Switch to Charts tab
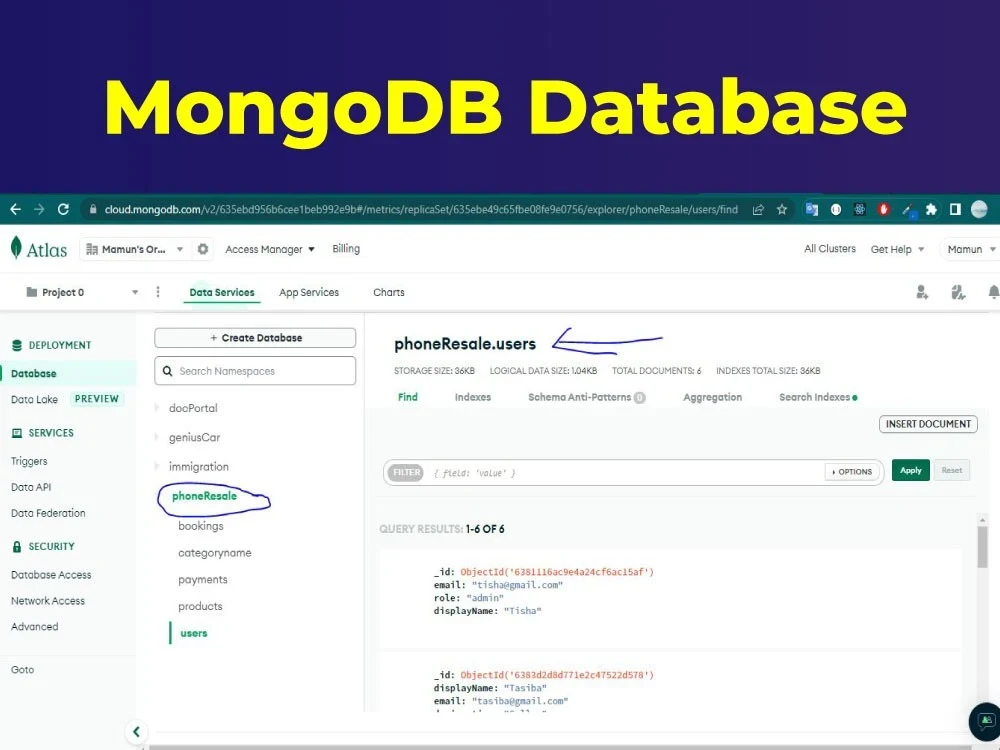Image resolution: width=1000 pixels, height=750 pixels. [x=388, y=292]
